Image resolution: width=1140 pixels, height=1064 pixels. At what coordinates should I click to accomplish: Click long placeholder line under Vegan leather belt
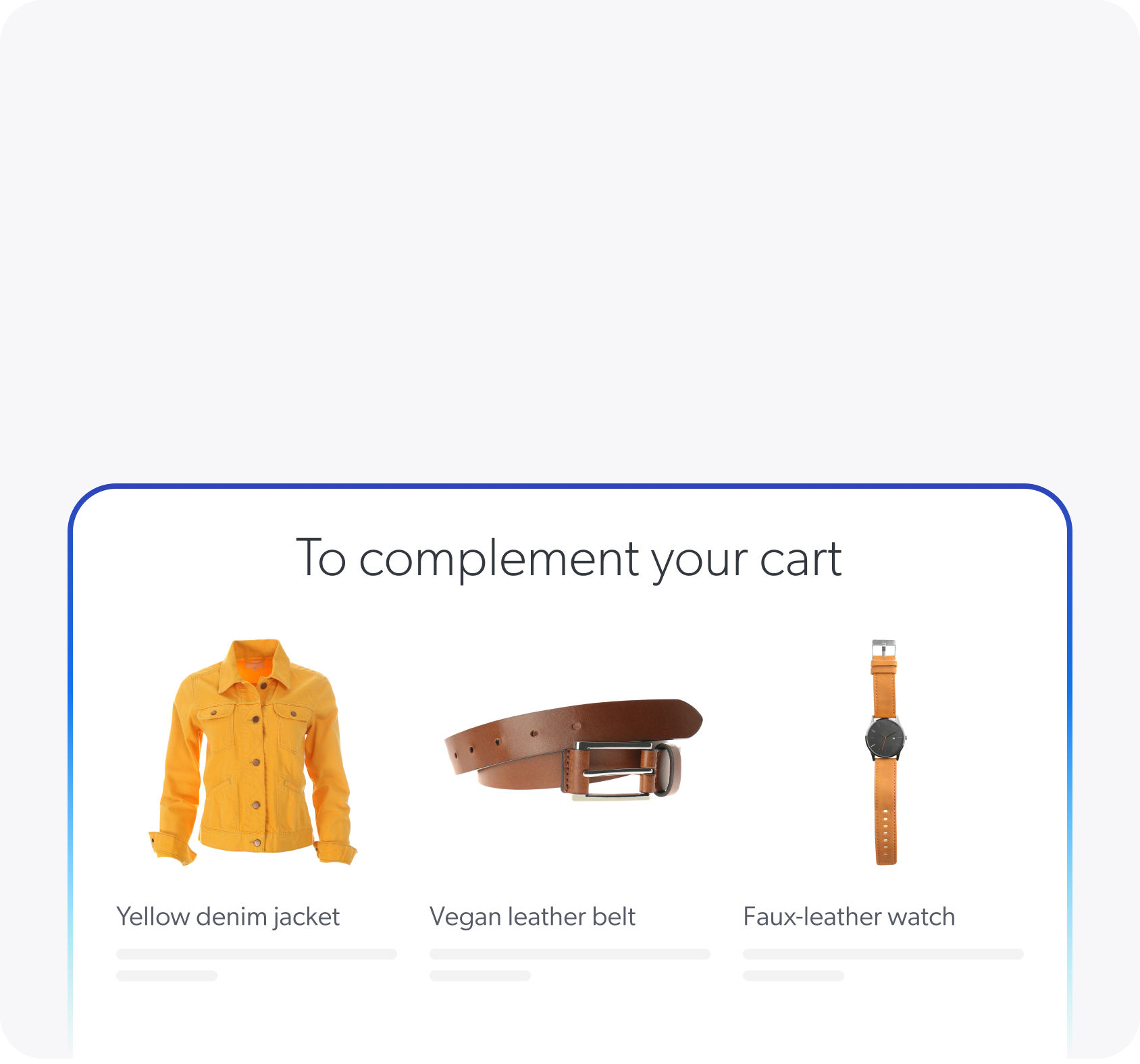coord(570,954)
